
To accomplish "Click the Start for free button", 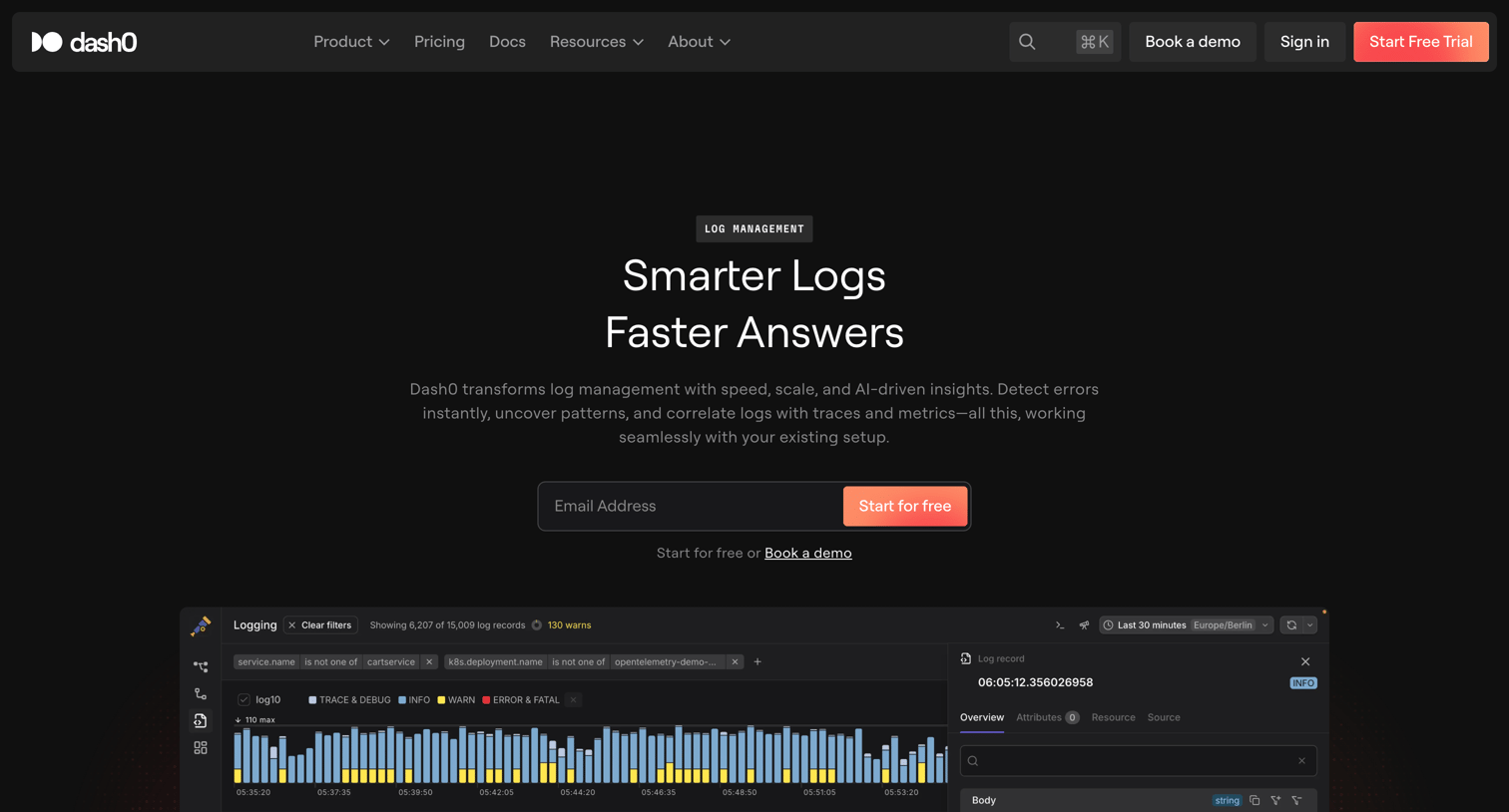I will tap(905, 506).
